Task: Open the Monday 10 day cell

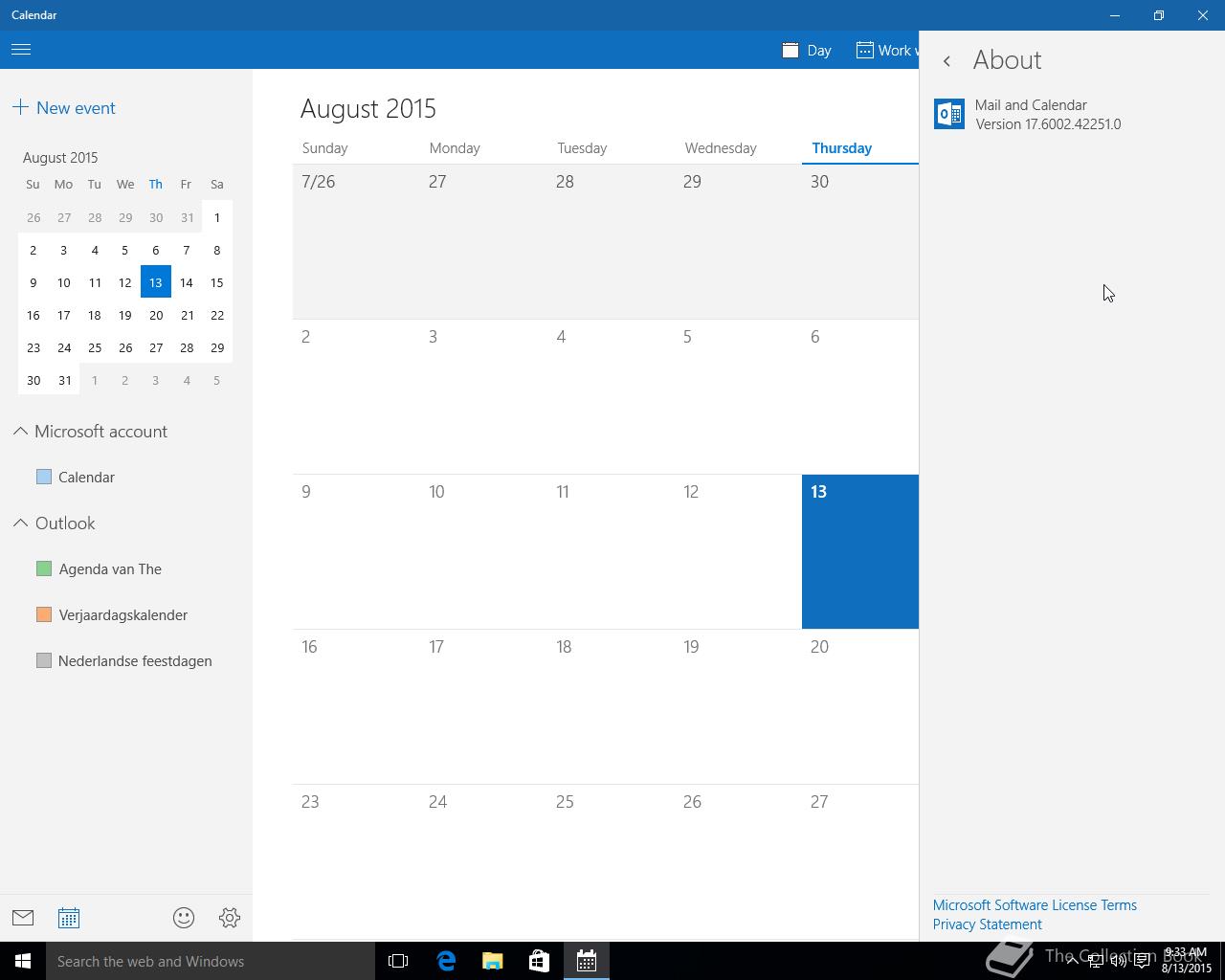Action: tap(483, 552)
